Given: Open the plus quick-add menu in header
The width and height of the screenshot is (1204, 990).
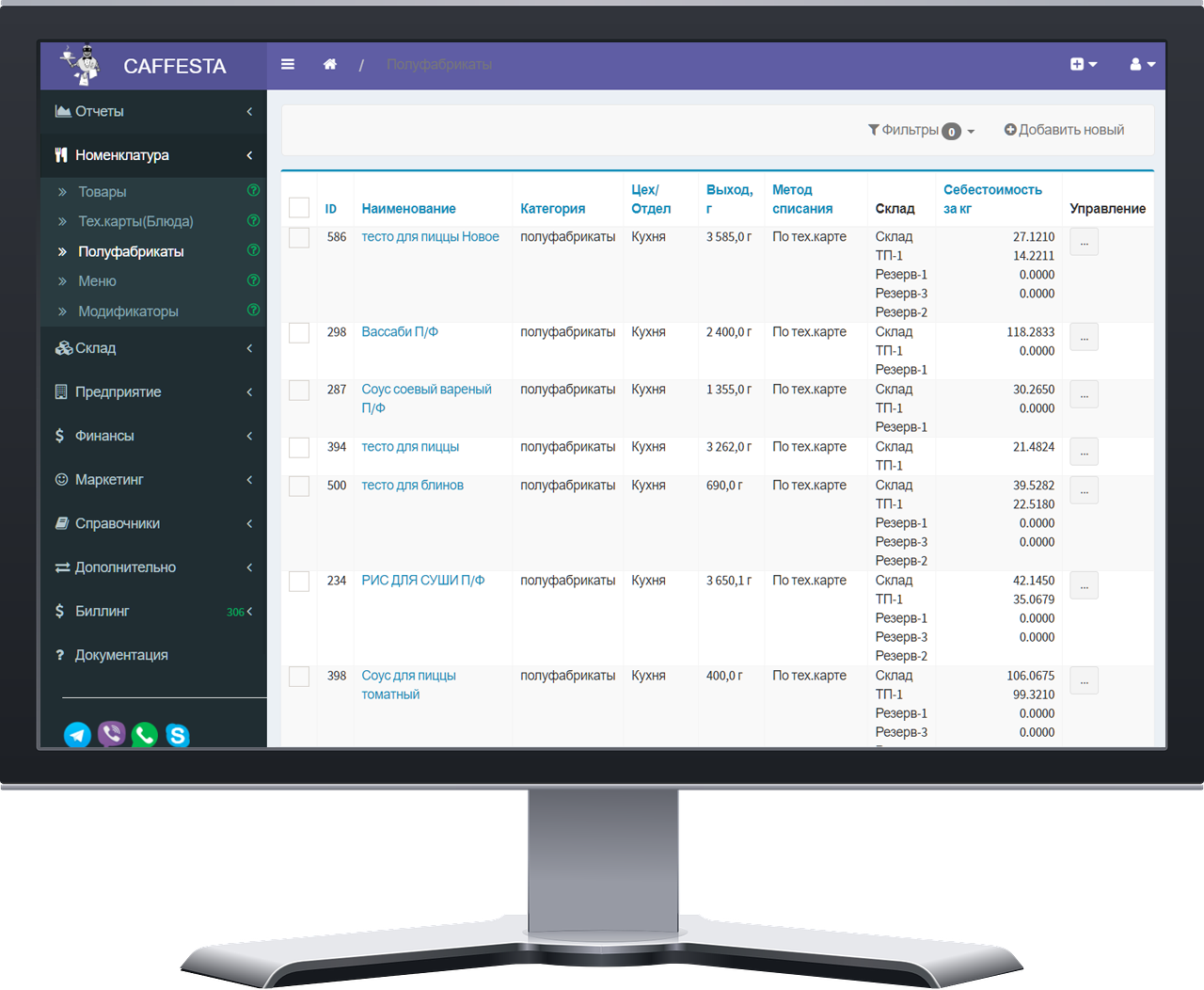Looking at the screenshot, I should coord(1084,64).
